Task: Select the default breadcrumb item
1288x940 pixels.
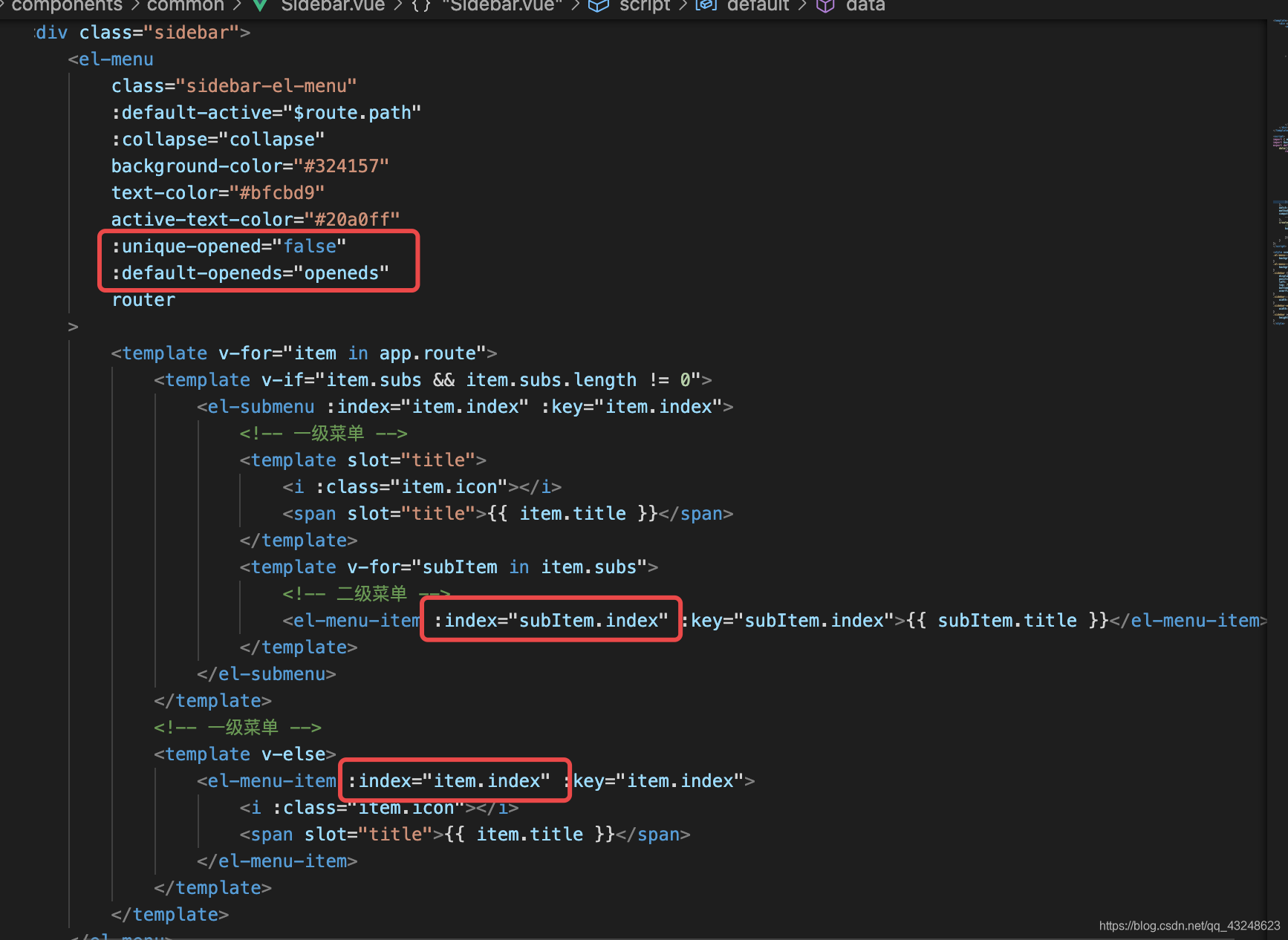Action: coord(758,5)
